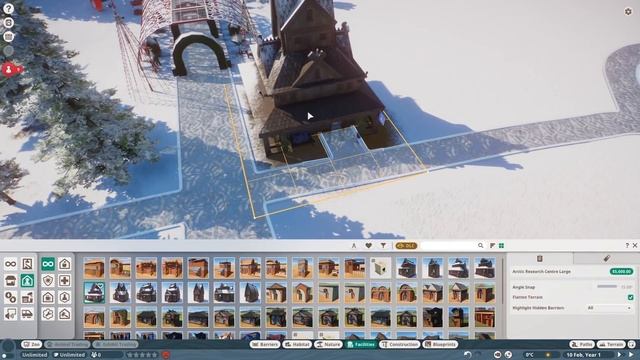Click the red alert icon next to star rating
Viewport: 640px width, 360px height.
[166, 355]
